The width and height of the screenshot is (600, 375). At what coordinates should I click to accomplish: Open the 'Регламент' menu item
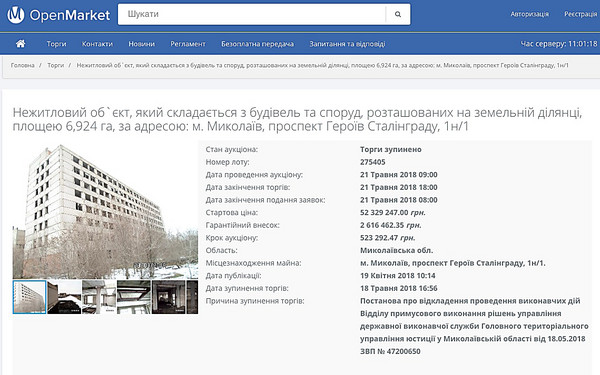point(188,44)
